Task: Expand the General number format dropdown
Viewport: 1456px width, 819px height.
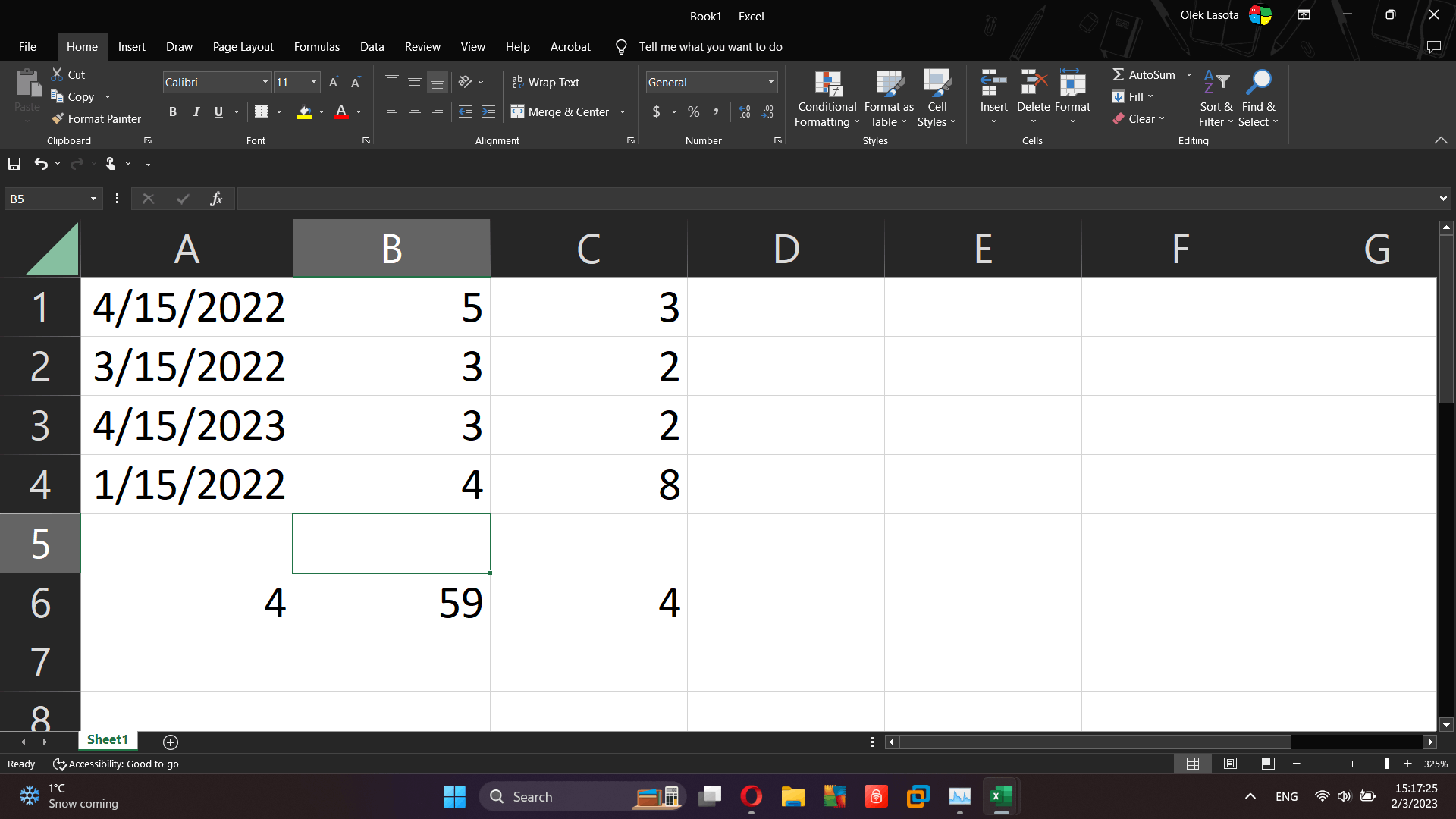Action: (x=770, y=82)
